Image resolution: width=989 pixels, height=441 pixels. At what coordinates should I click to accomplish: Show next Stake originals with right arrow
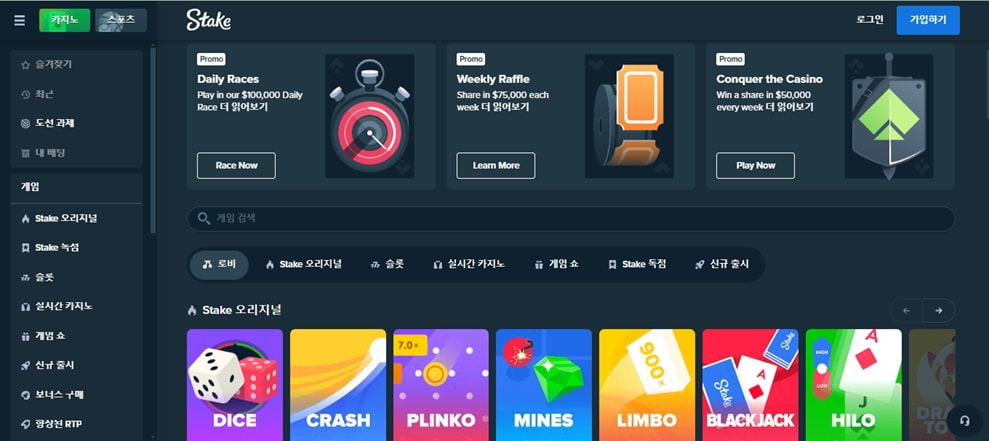(x=939, y=310)
